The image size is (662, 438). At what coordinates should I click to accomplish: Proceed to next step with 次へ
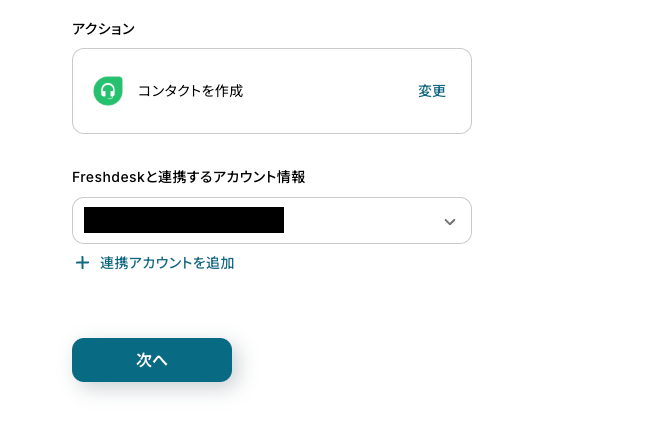click(152, 360)
